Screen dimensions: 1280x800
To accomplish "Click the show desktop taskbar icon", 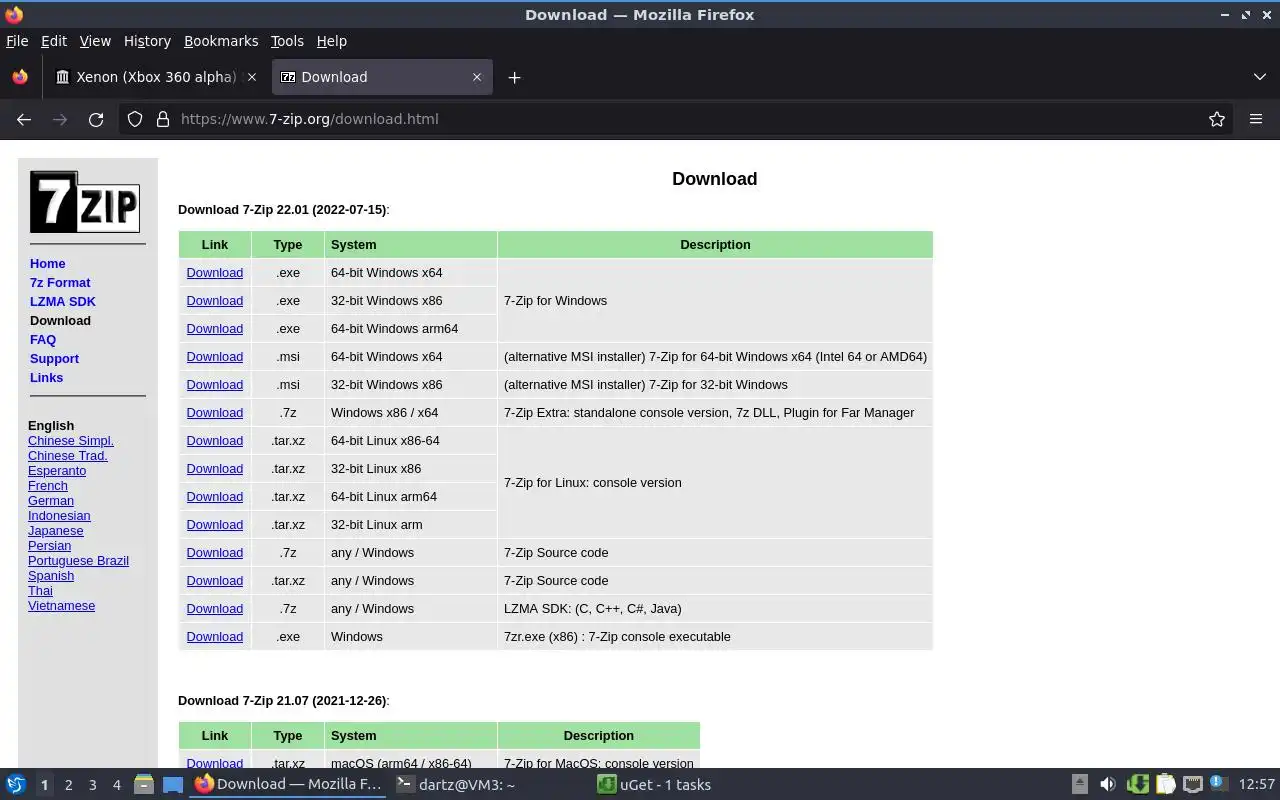I will (x=173, y=785).
